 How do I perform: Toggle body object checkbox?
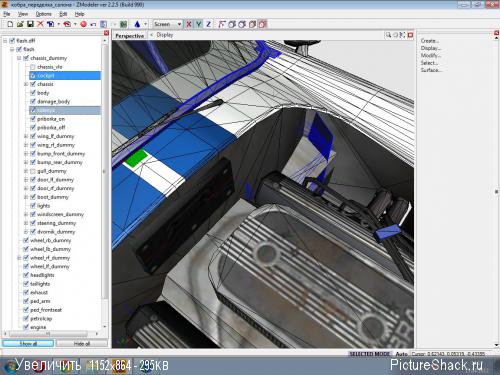pos(33,93)
